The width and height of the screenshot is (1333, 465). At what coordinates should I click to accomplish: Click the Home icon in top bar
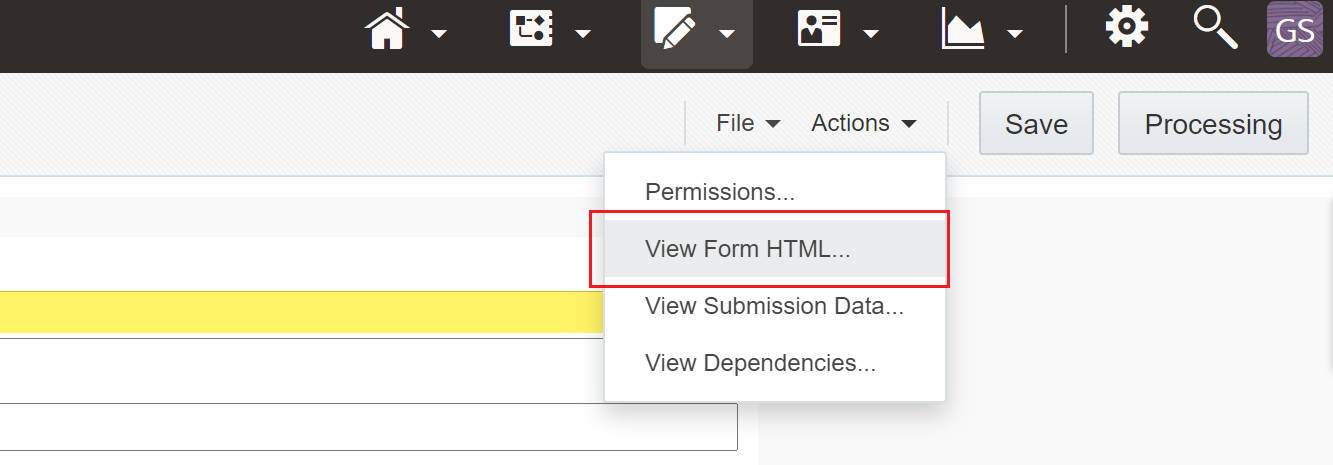tap(390, 28)
